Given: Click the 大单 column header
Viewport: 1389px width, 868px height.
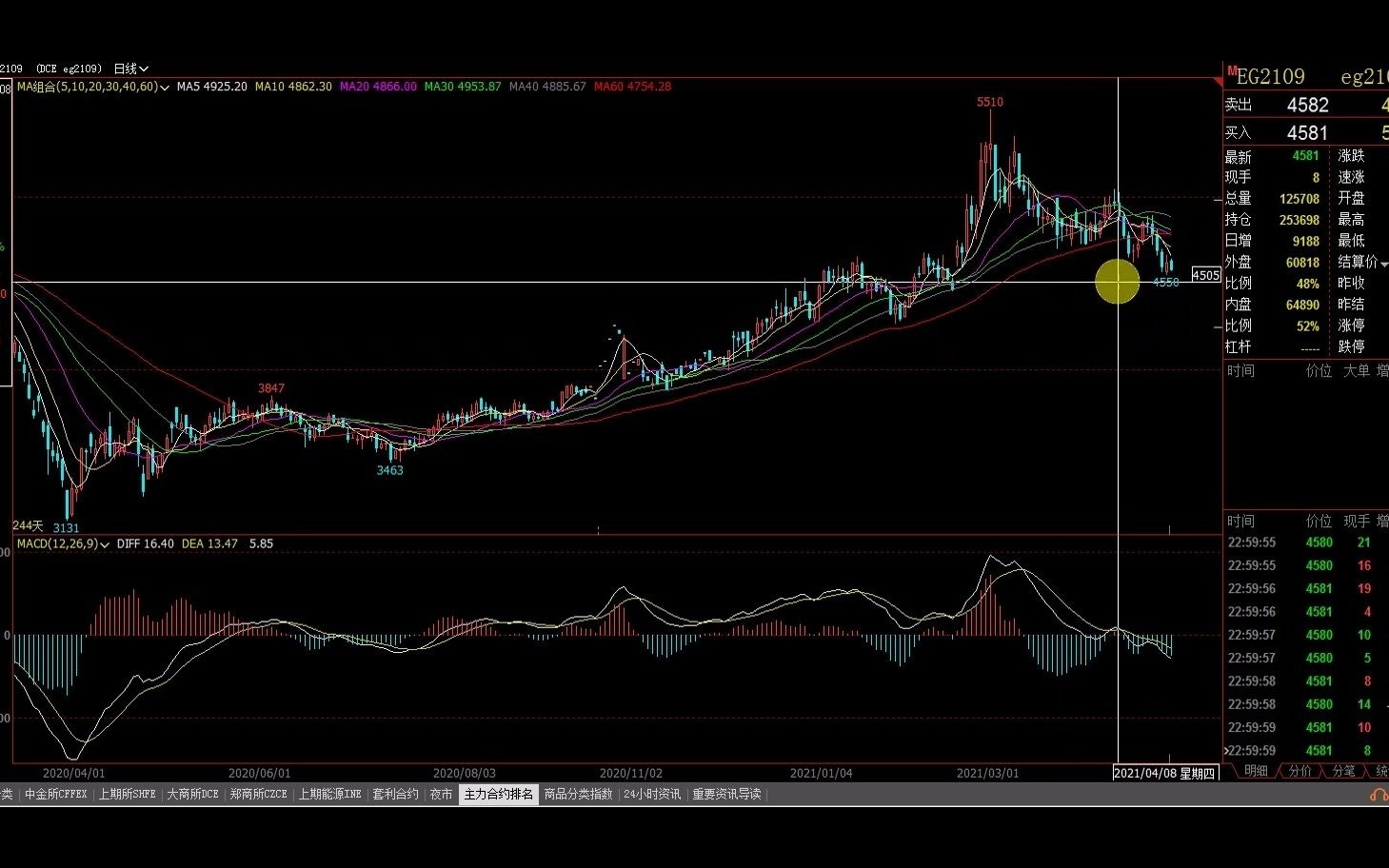Looking at the screenshot, I should (1357, 370).
